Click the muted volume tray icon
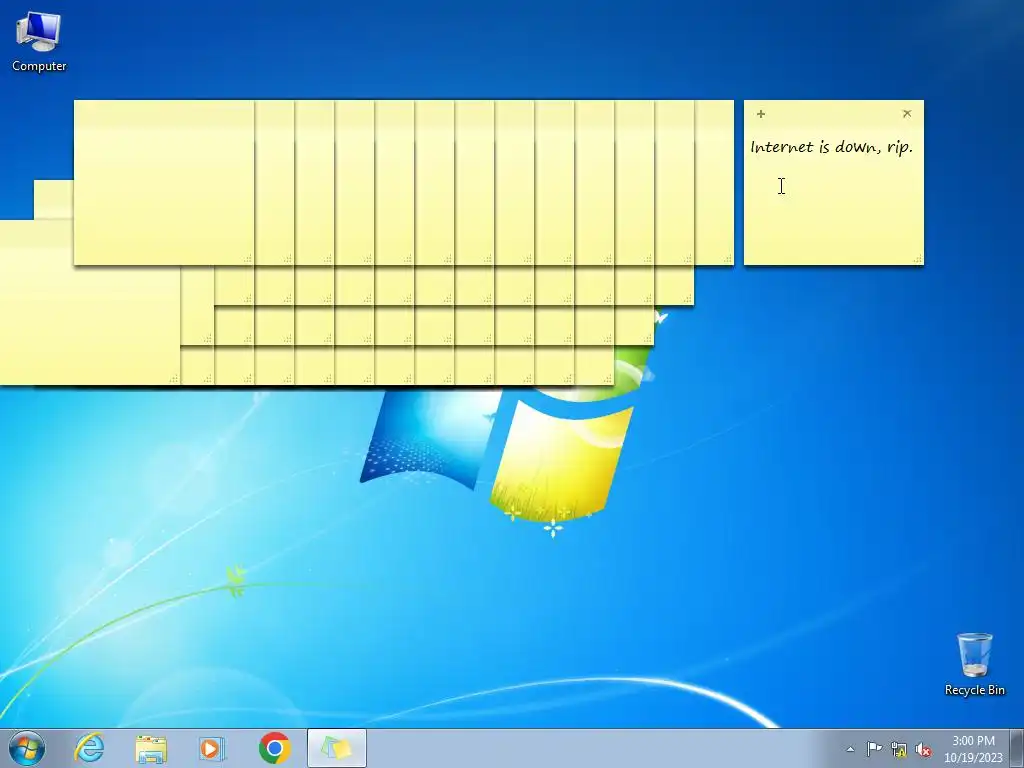This screenshot has height=768, width=1024. (x=923, y=750)
